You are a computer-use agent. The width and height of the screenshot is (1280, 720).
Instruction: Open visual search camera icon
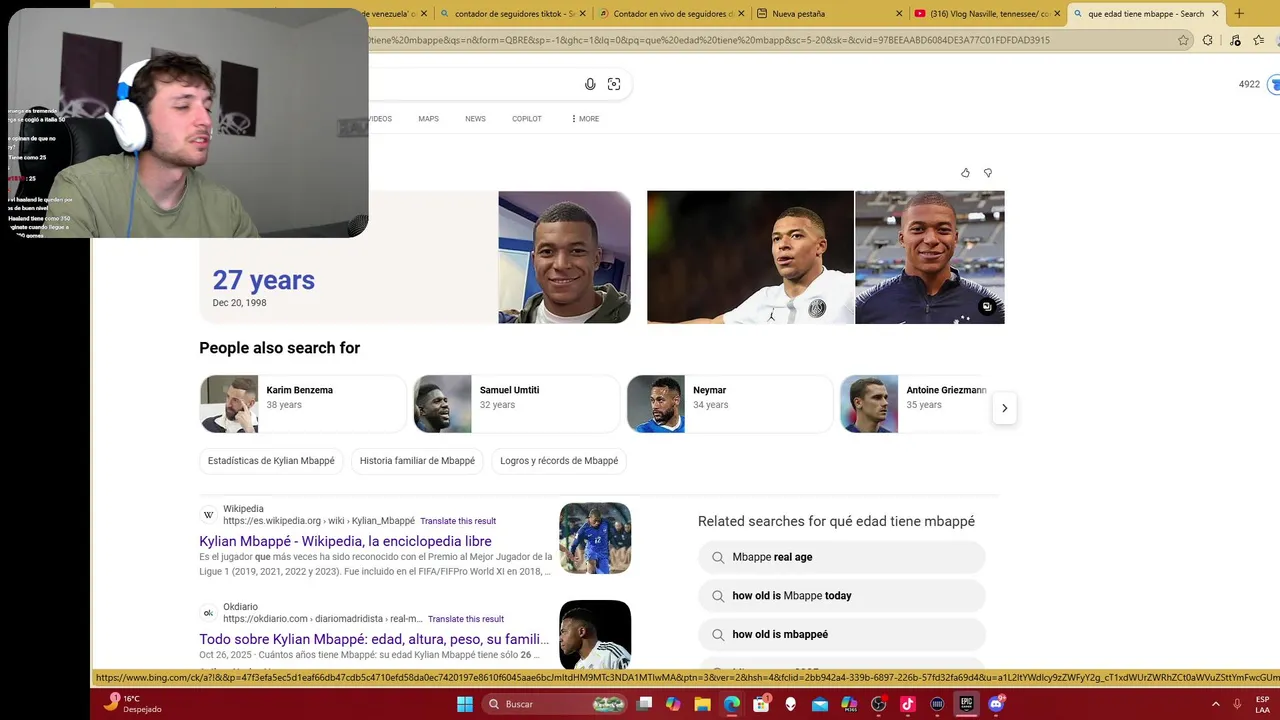tap(614, 84)
